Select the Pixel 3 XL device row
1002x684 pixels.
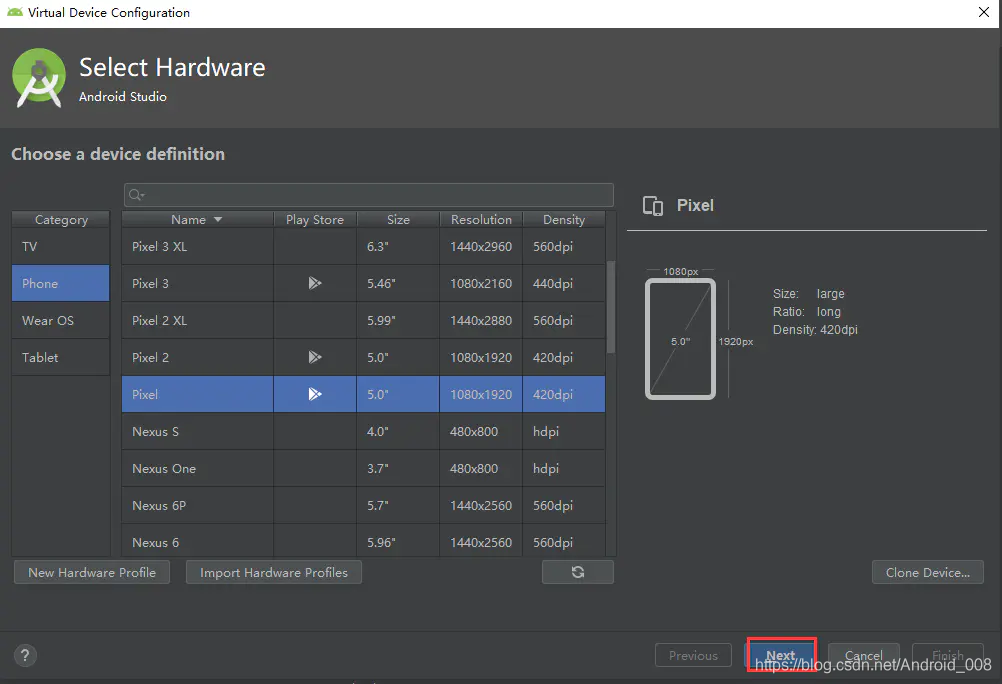click(363, 247)
